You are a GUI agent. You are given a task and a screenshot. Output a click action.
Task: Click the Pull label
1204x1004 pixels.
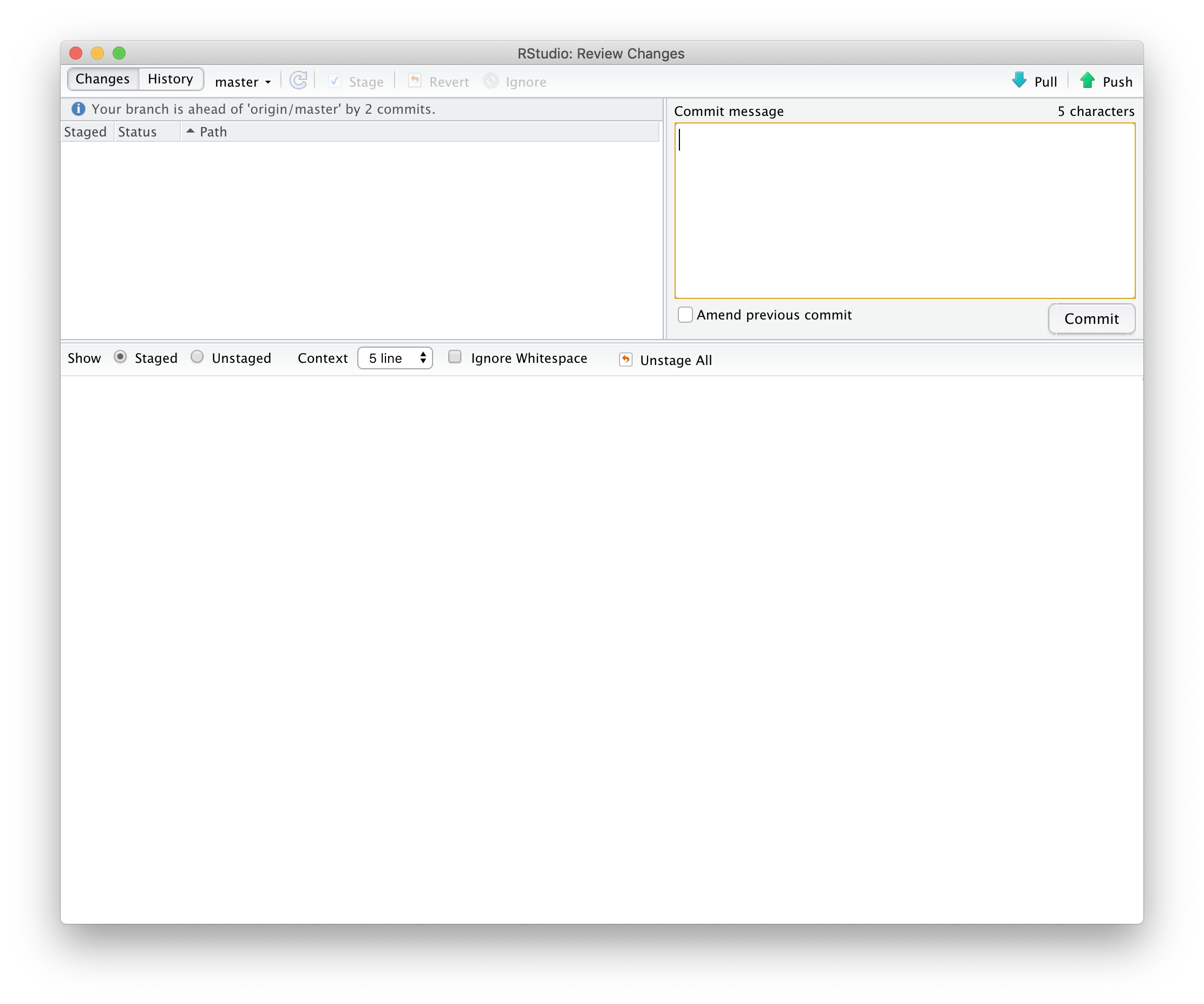point(1045,82)
